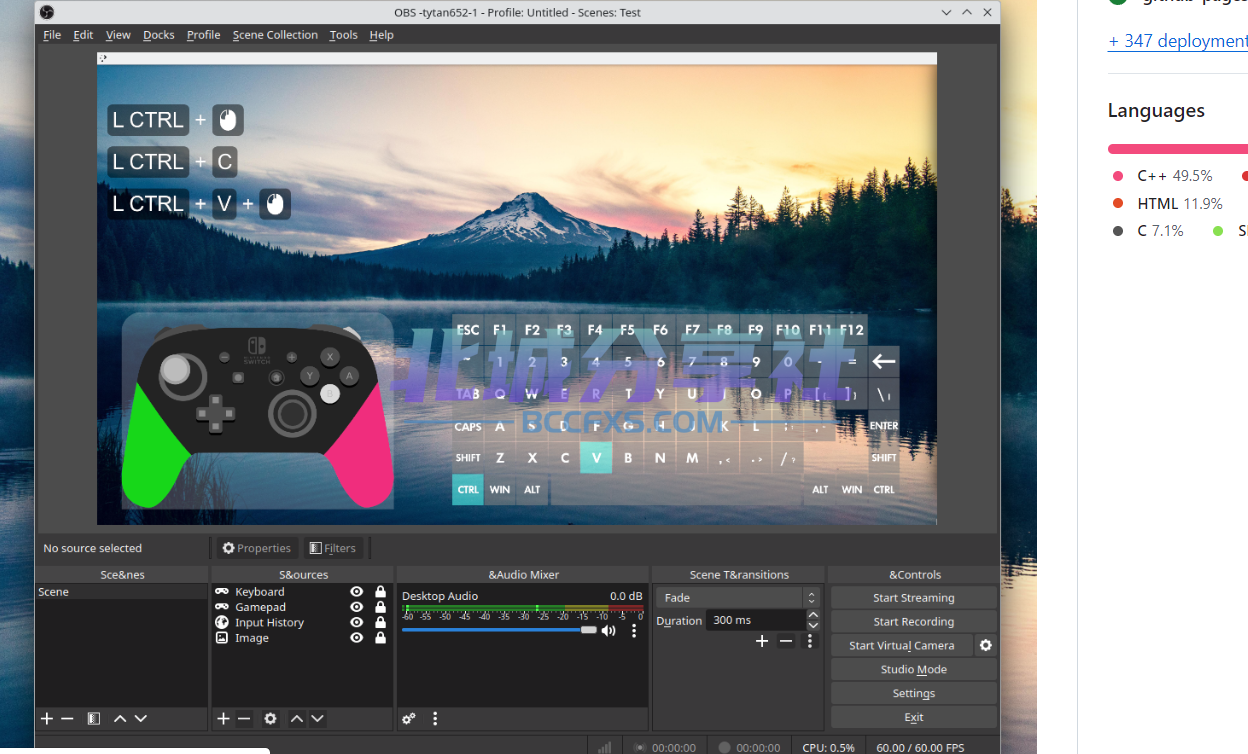Open the Fade transition dropdown

click(x=738, y=597)
